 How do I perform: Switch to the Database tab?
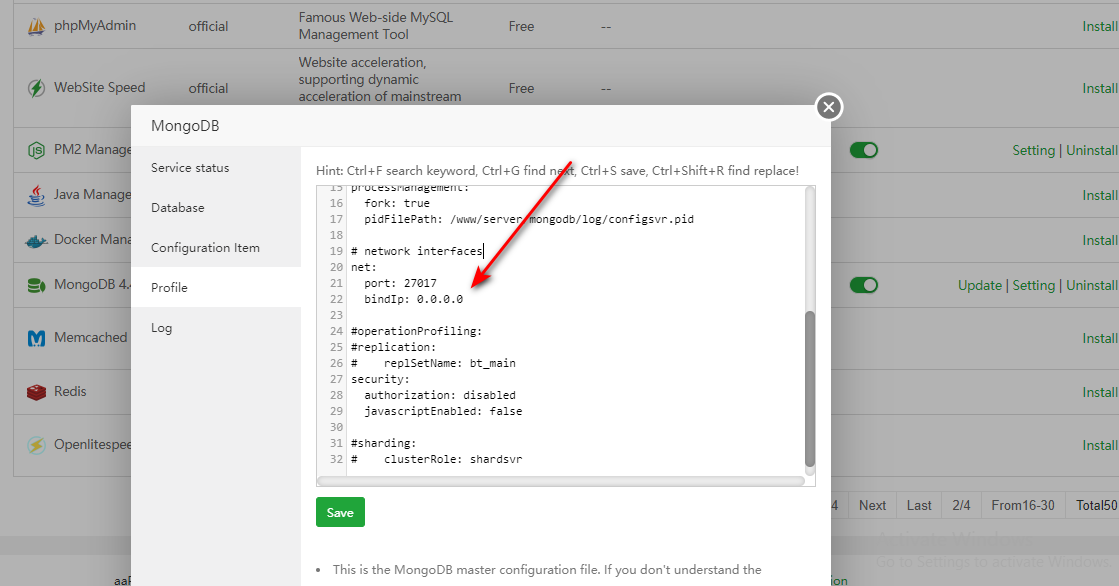pyautogui.click(x=178, y=208)
